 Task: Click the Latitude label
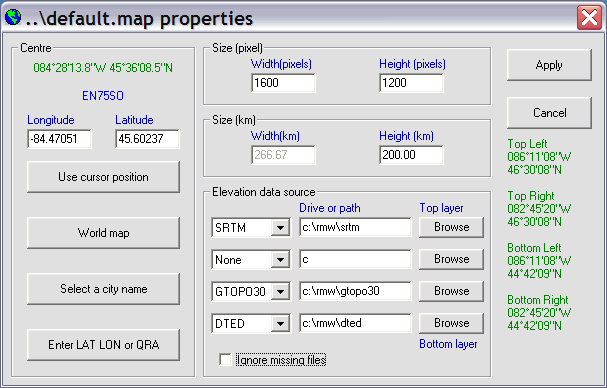(x=134, y=120)
